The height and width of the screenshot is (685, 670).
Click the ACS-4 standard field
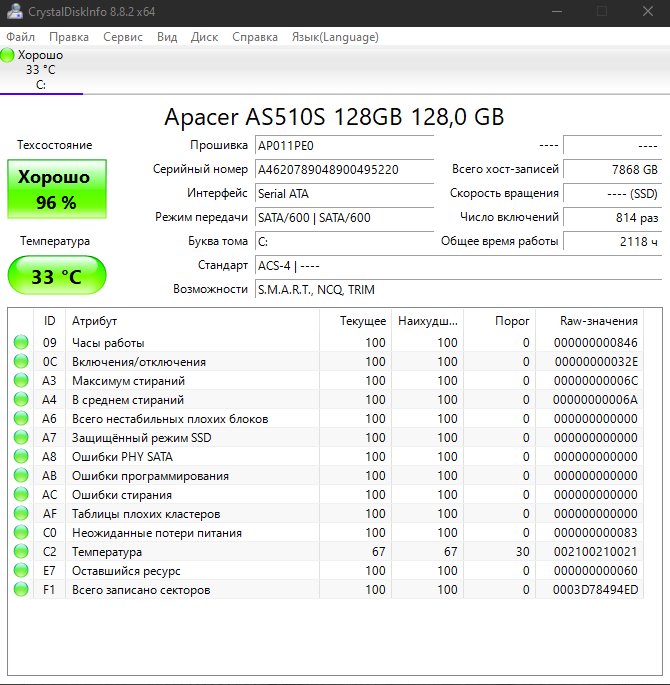[x=459, y=266]
